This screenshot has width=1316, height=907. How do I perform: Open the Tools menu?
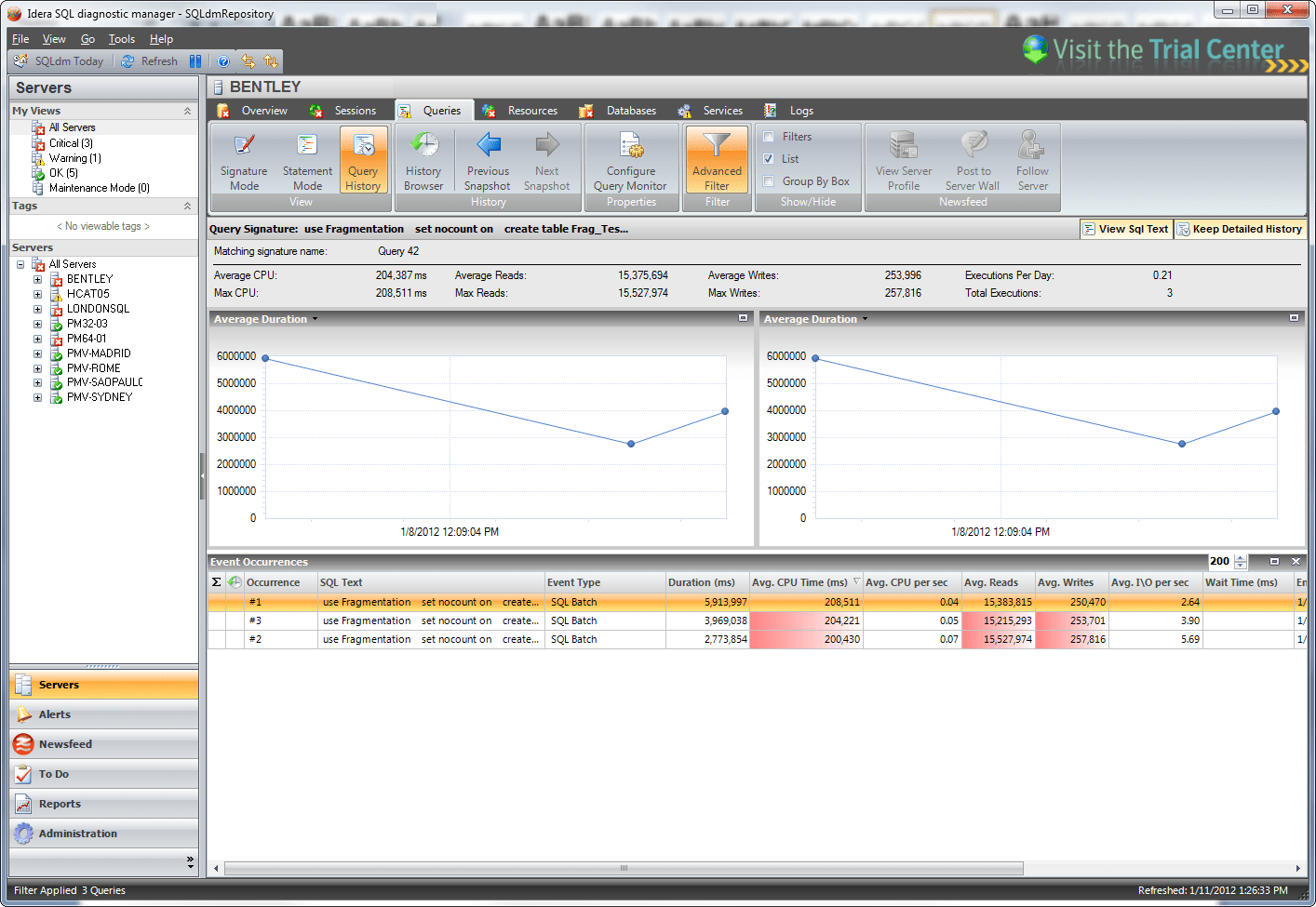(x=122, y=39)
